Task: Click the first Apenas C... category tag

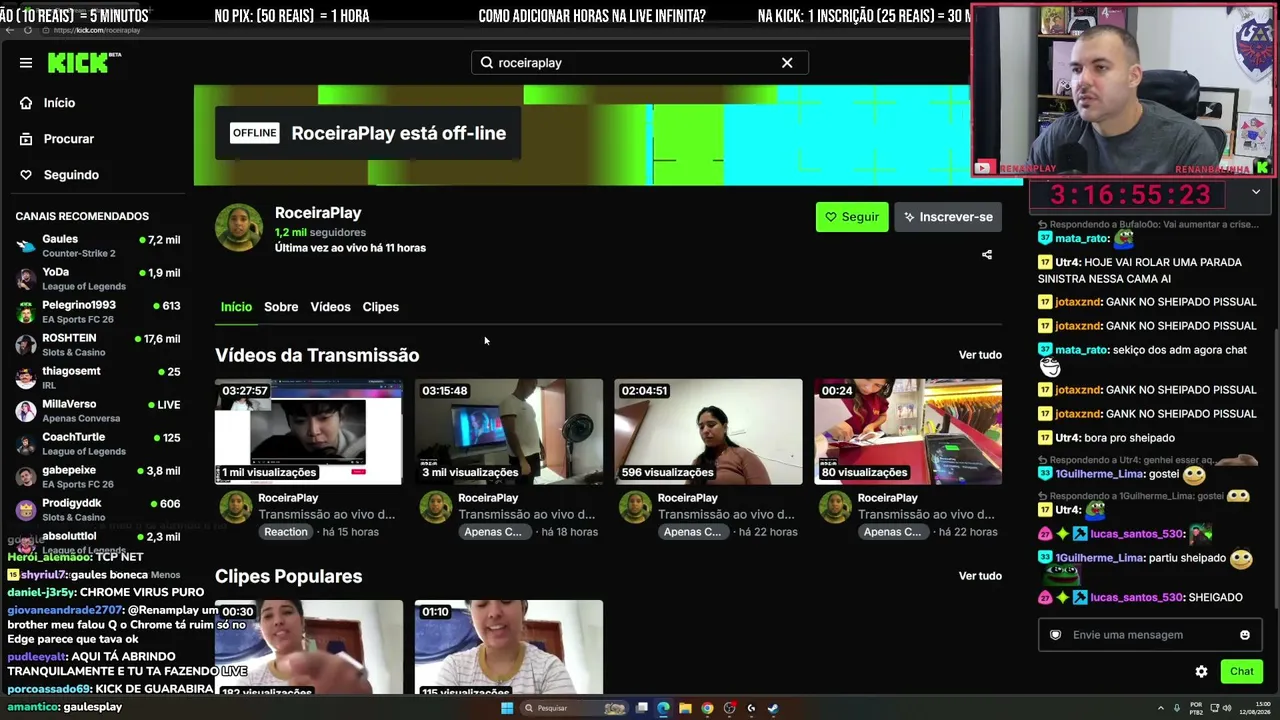Action: pos(493,532)
